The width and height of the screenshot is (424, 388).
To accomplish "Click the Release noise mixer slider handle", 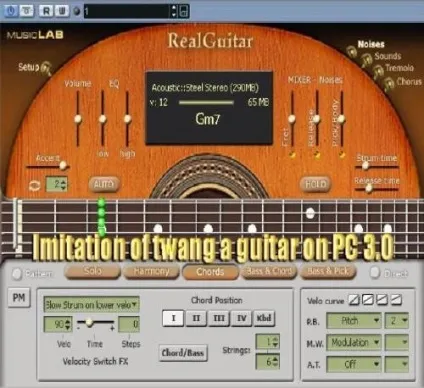I will click(x=317, y=119).
